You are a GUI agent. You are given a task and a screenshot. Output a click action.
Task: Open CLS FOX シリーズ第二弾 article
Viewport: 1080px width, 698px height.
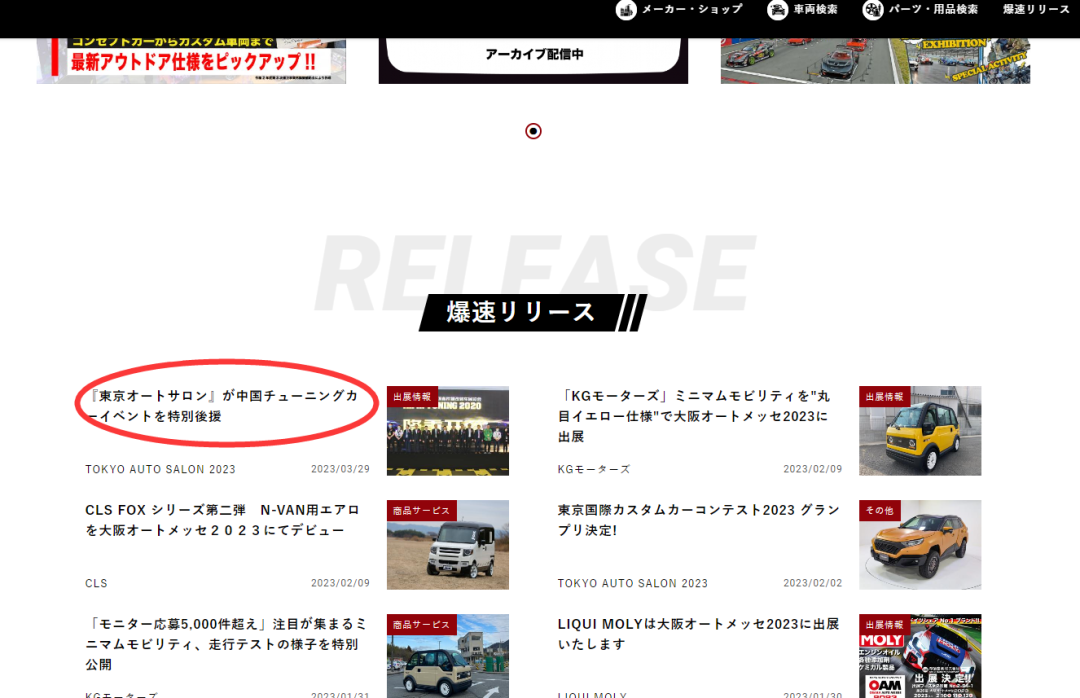[x=222, y=520]
